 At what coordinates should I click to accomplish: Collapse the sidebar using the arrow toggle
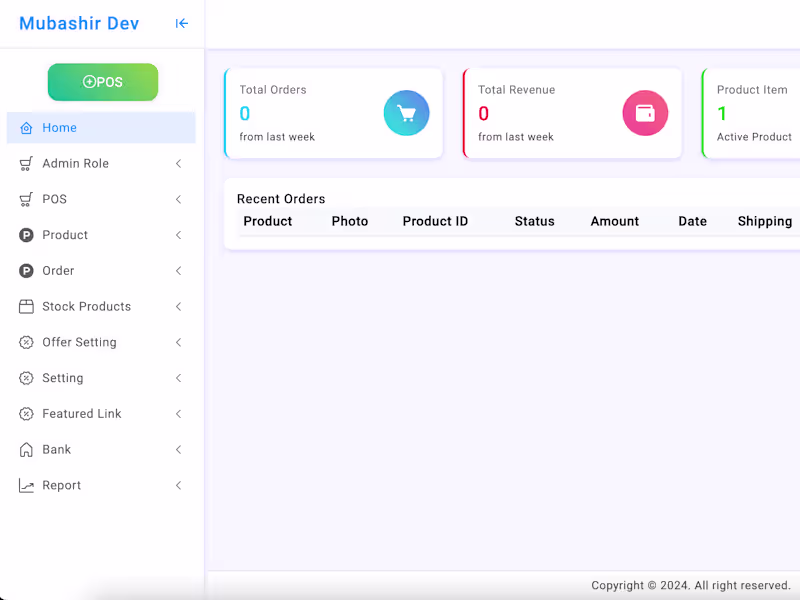[182, 22]
